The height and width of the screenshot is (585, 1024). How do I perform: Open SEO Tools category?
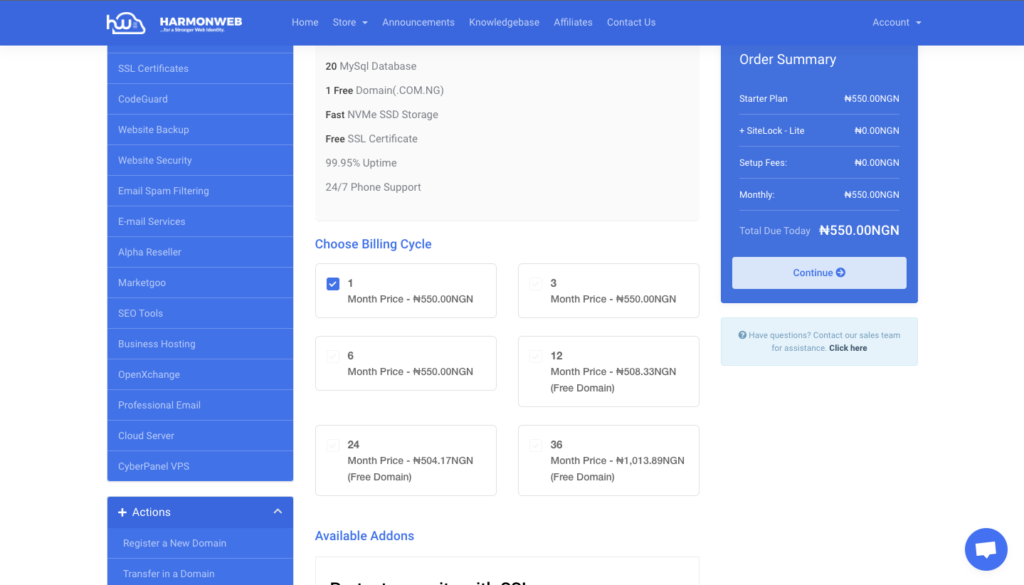tap(200, 313)
